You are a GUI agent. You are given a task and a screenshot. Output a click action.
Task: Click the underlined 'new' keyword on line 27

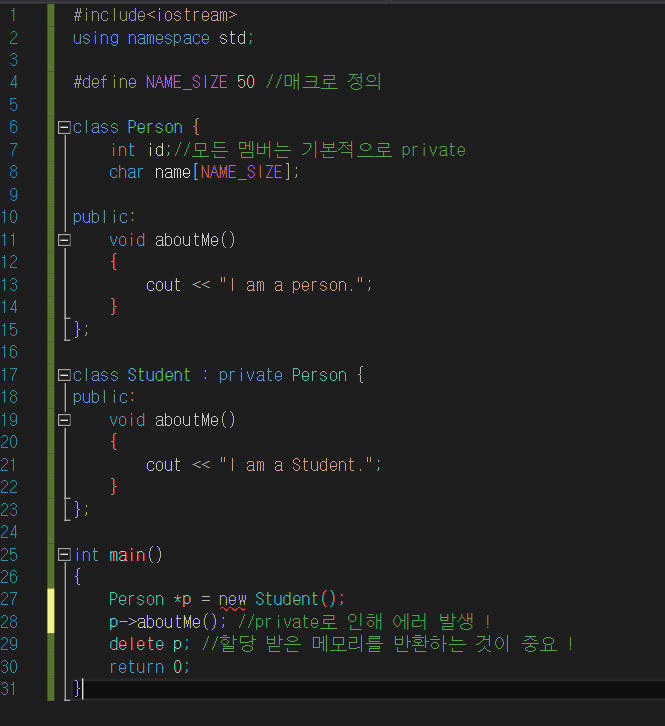(x=232, y=600)
